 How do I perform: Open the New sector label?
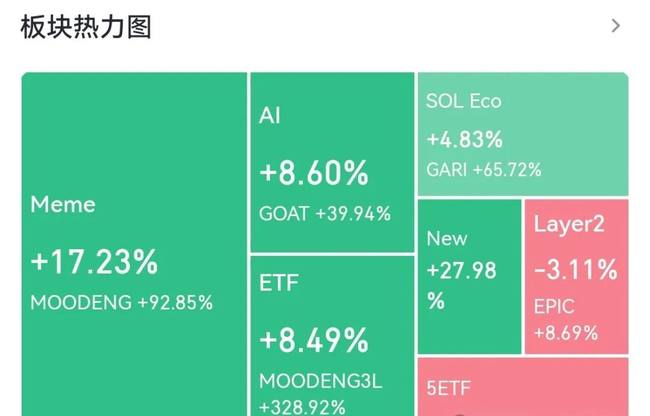click(x=447, y=238)
